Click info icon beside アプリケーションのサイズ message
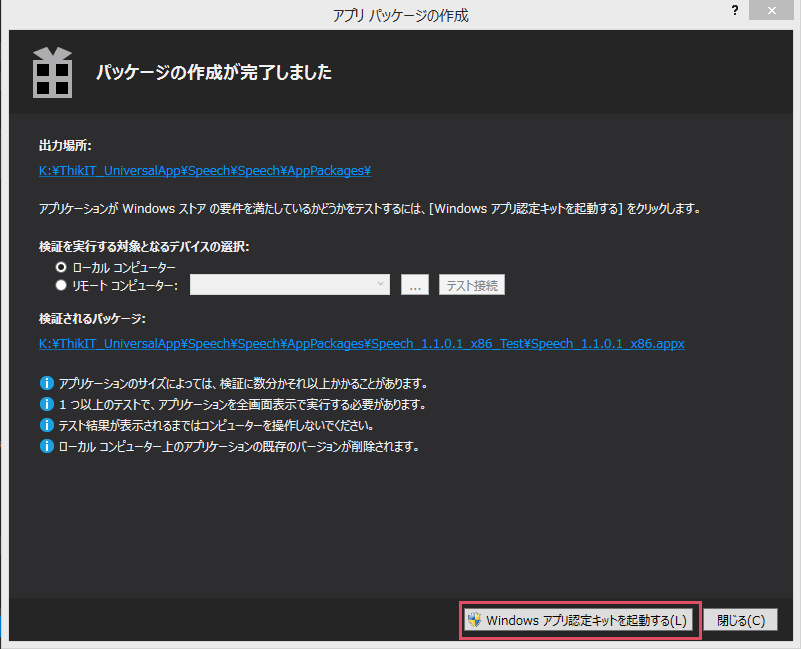This screenshot has height=649, width=801. pos(46,383)
